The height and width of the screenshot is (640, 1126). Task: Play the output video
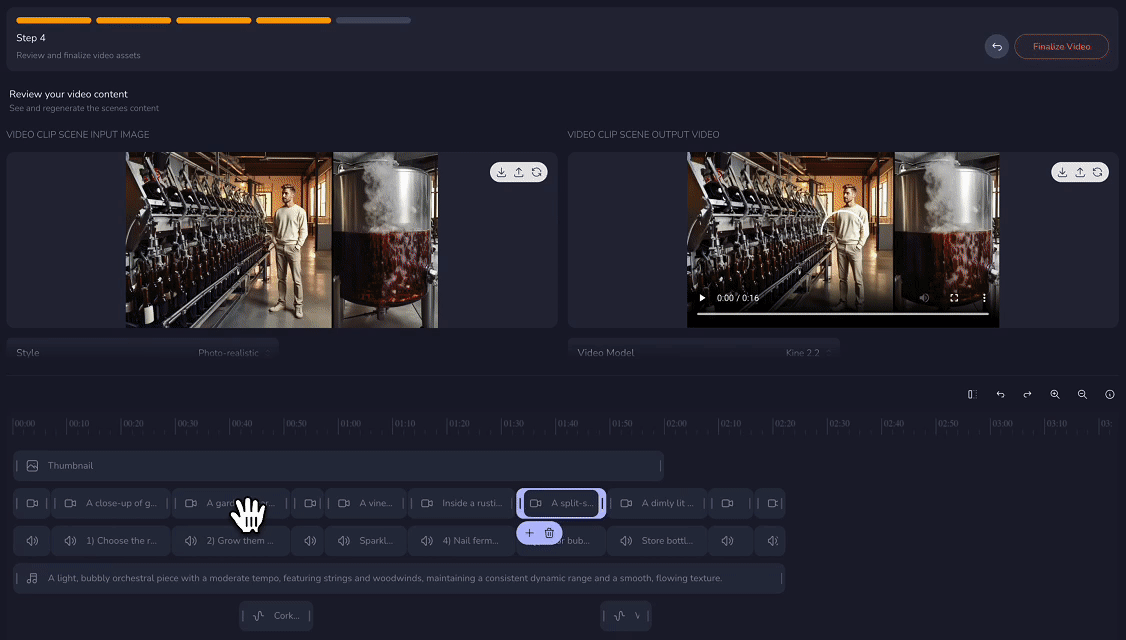click(x=703, y=296)
